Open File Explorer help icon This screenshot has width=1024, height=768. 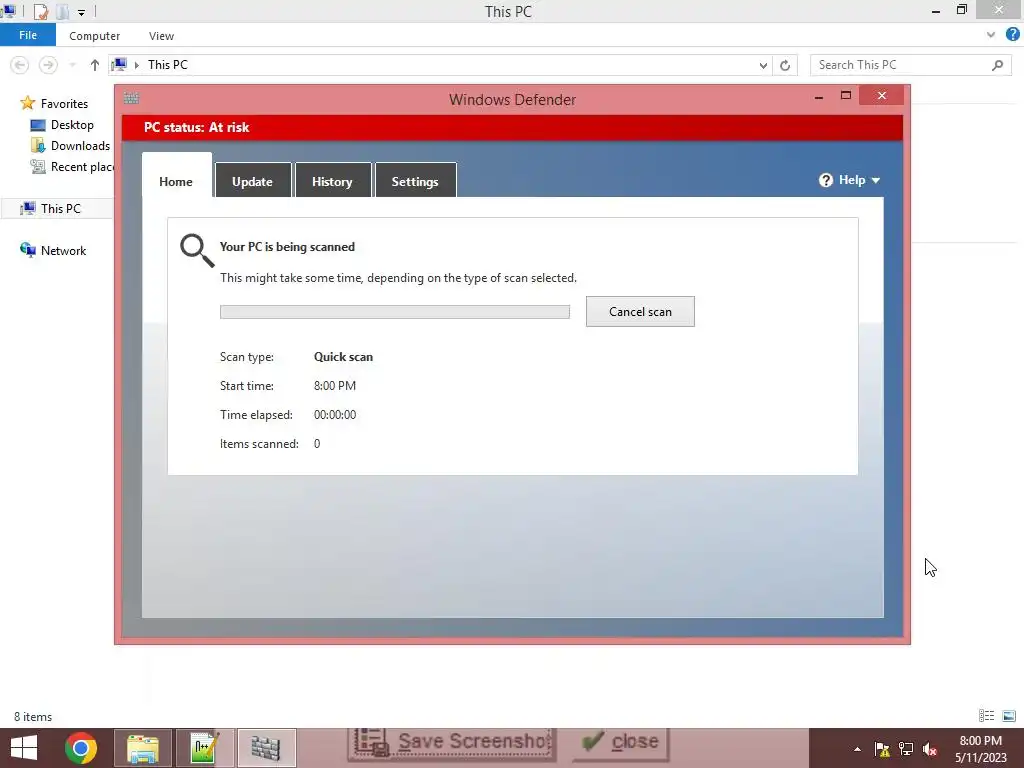pos(1012,35)
